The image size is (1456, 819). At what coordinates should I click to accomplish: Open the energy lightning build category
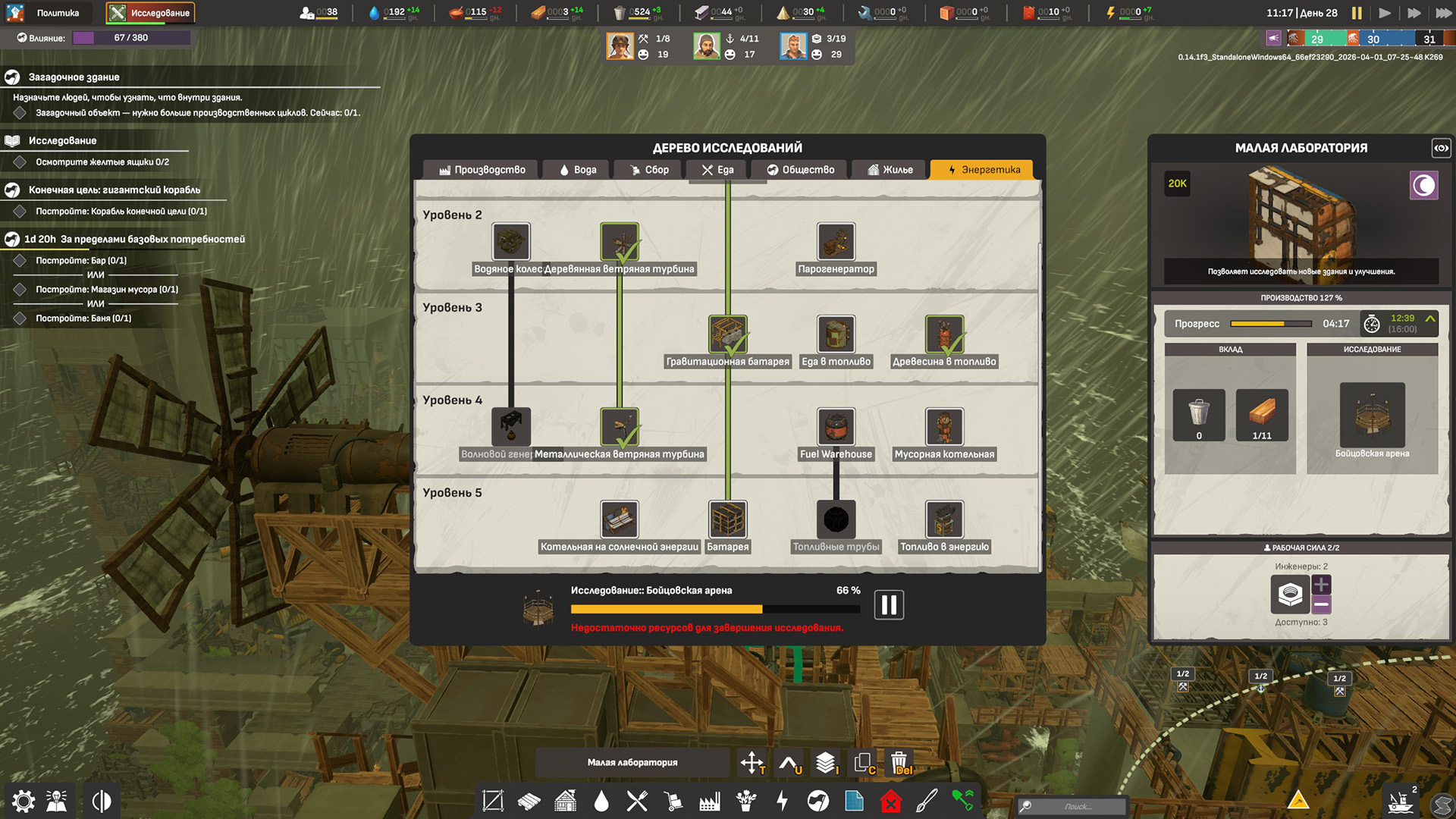point(782,801)
